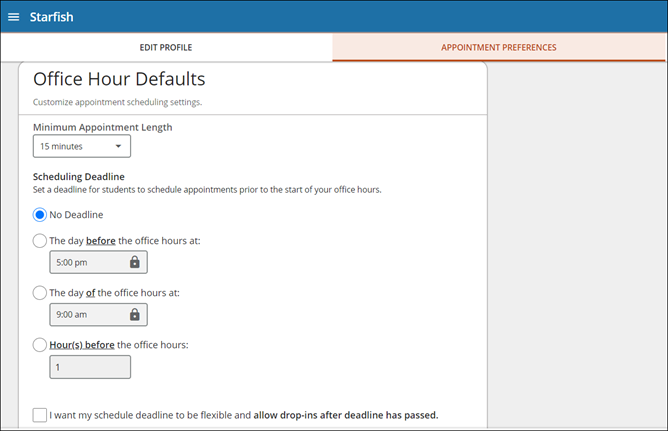Open the Appointment Preferences tab
668x431 pixels.
(x=498, y=47)
